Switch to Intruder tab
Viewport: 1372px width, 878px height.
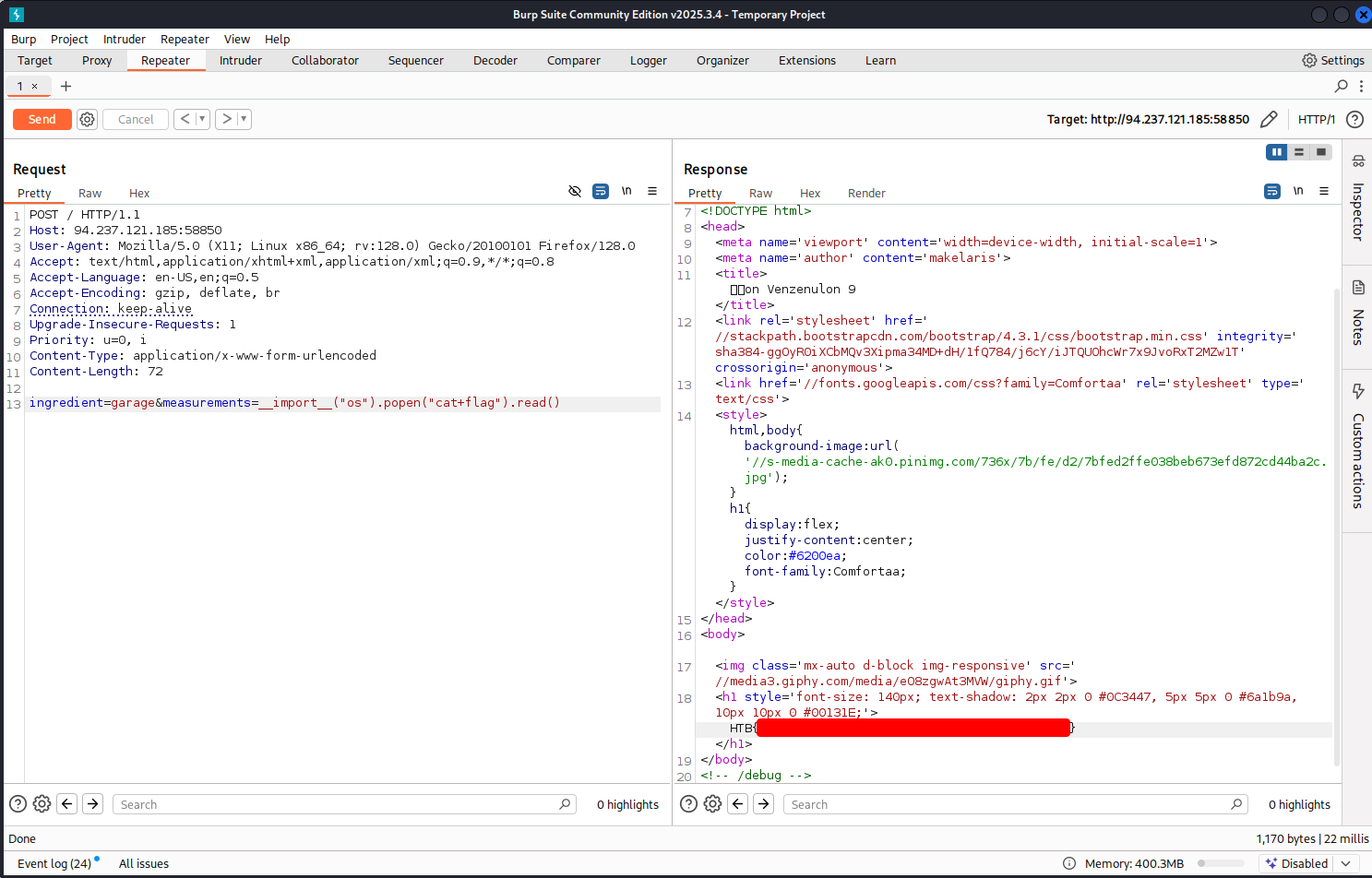pyautogui.click(x=241, y=60)
